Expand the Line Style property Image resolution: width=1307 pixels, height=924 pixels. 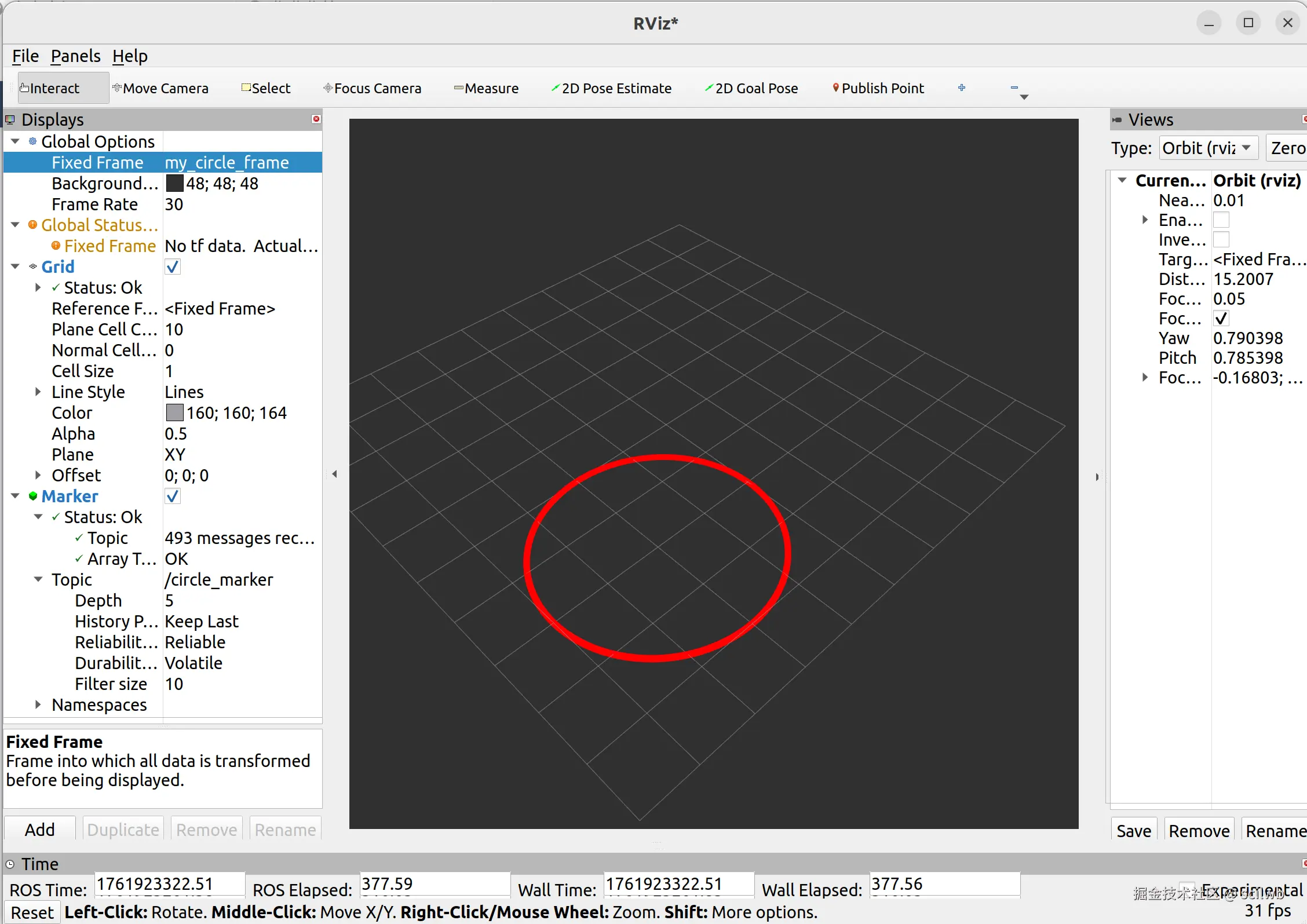tap(38, 392)
